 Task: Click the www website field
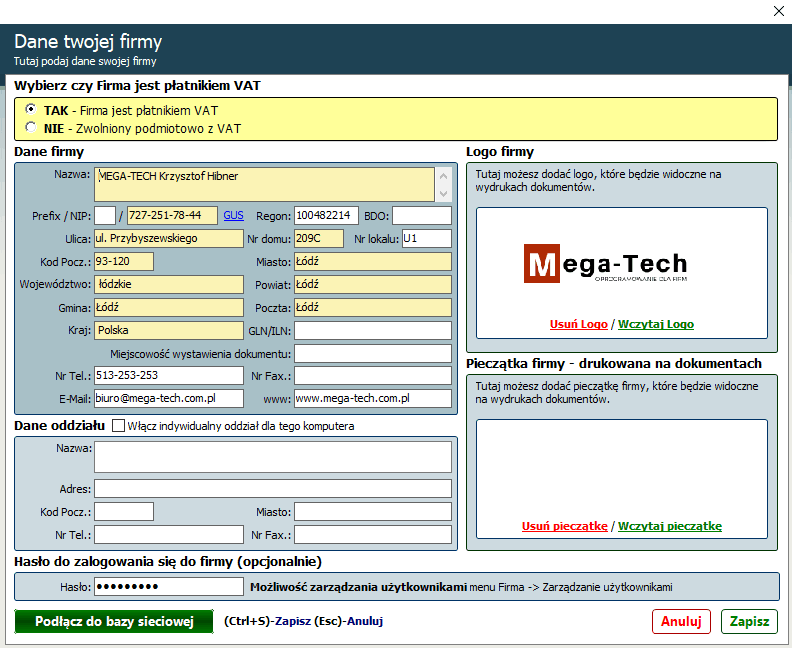coord(373,398)
